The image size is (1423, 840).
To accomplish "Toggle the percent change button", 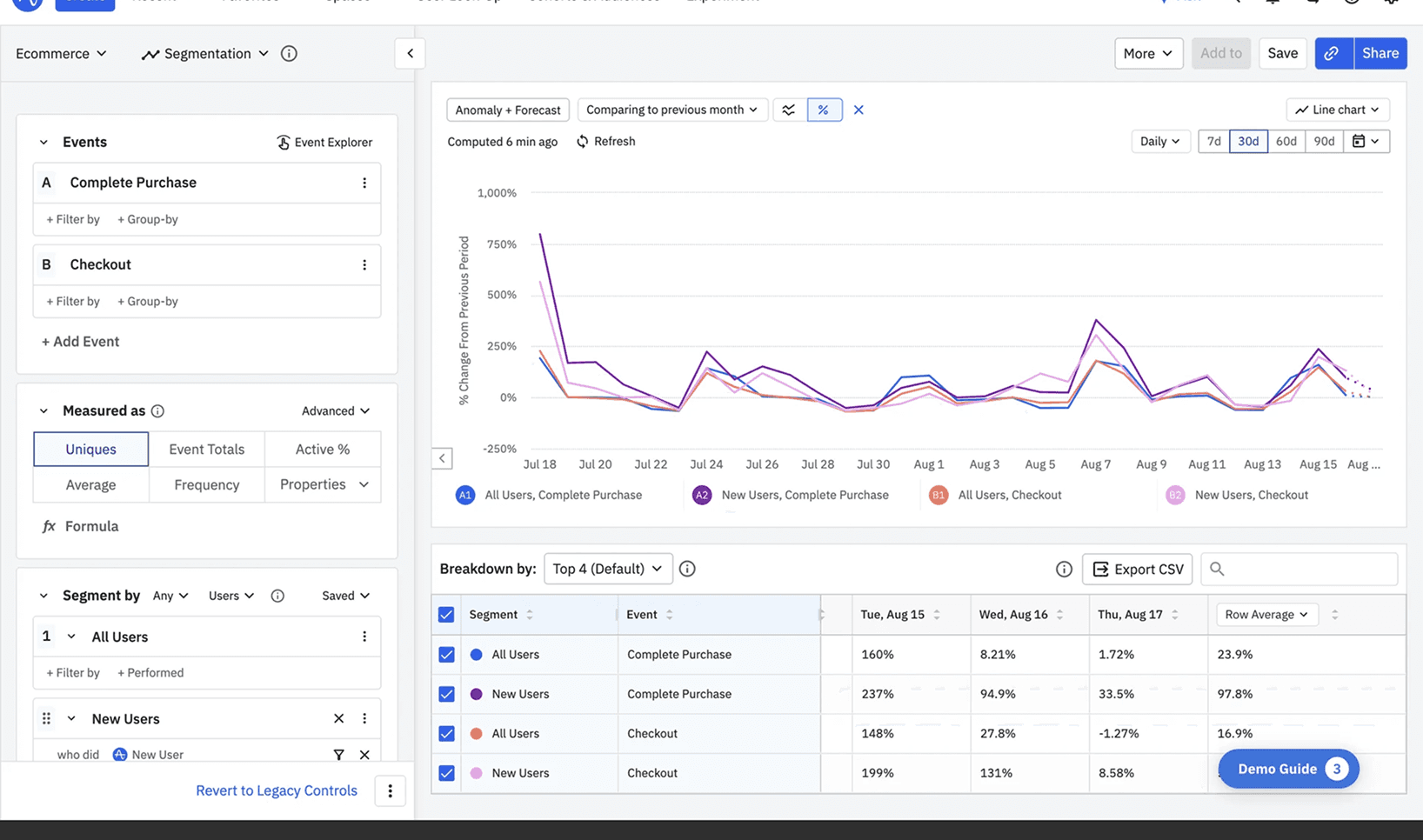I will (x=824, y=110).
